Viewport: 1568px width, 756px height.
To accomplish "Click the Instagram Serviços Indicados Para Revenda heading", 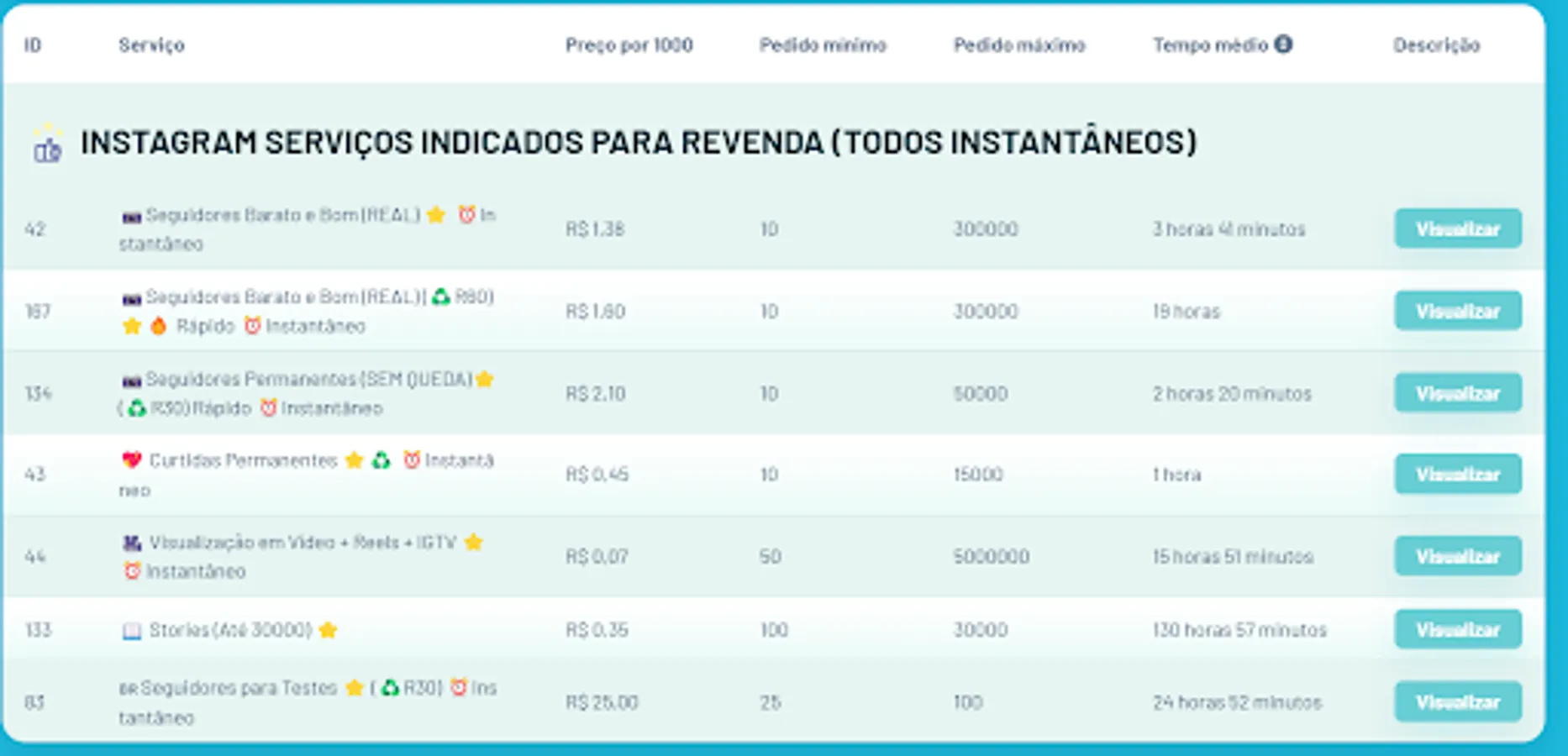I will coord(639,143).
